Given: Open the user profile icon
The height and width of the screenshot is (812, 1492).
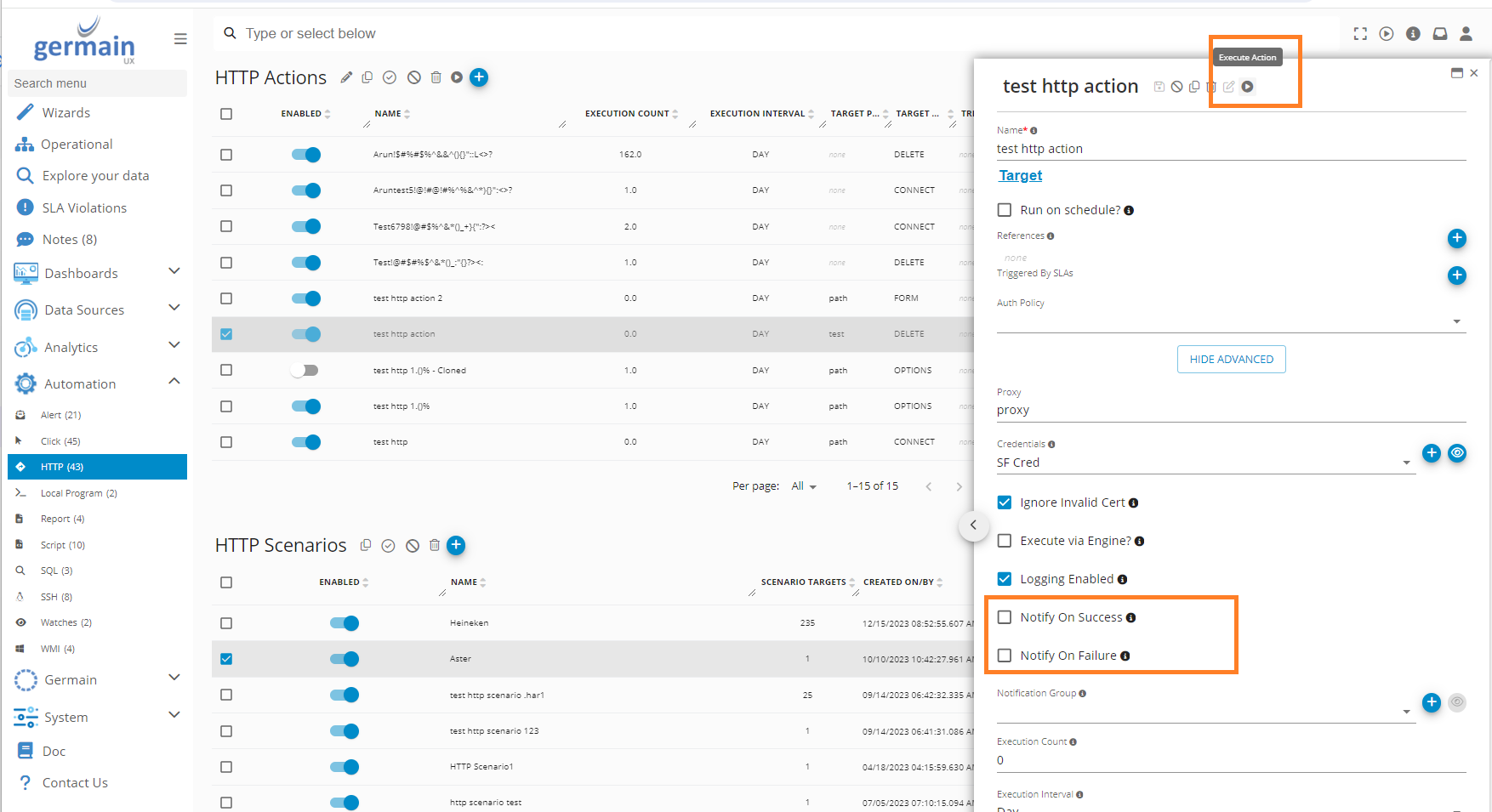Looking at the screenshot, I should pos(1466,34).
